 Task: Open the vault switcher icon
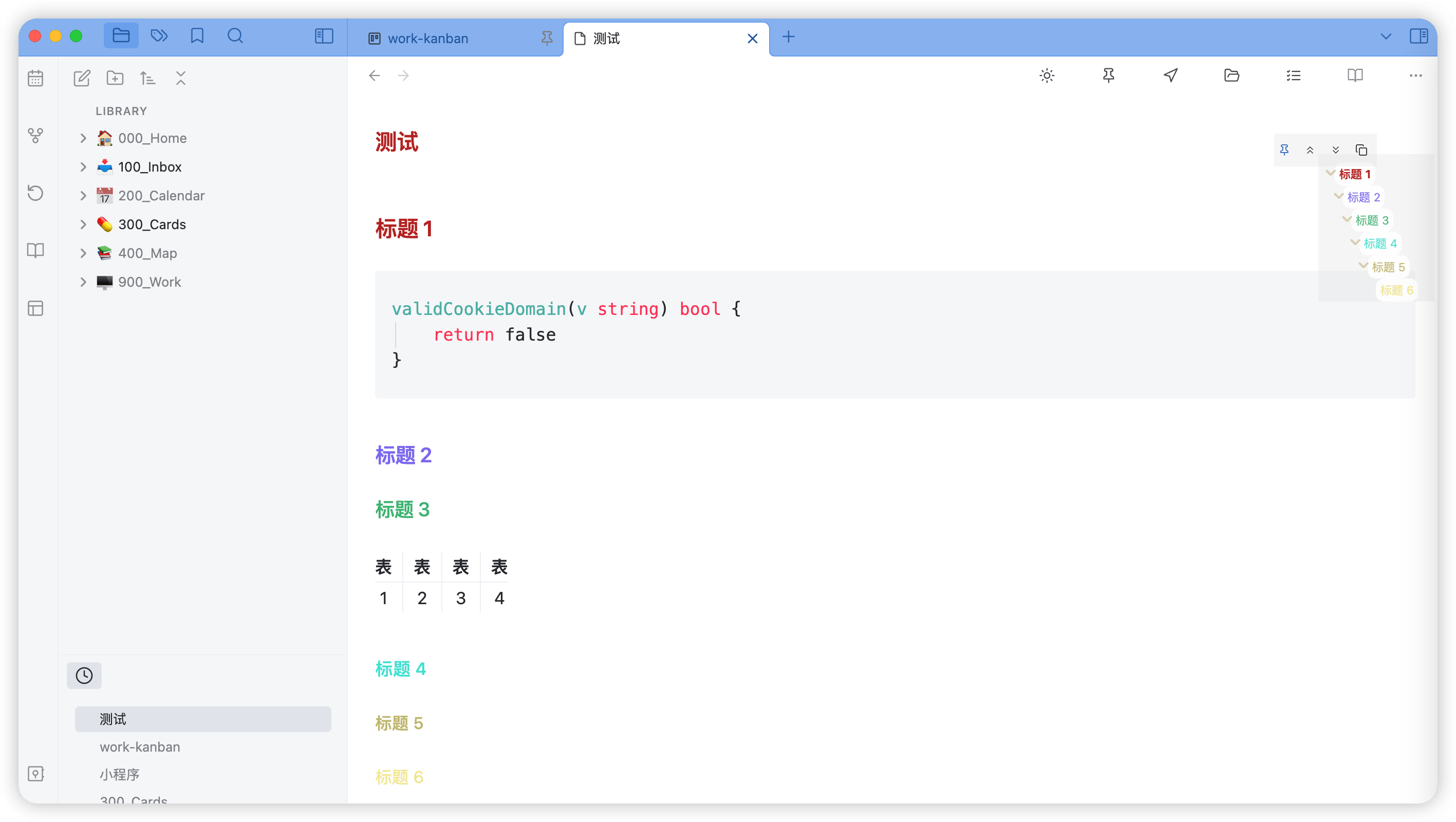(x=35, y=773)
